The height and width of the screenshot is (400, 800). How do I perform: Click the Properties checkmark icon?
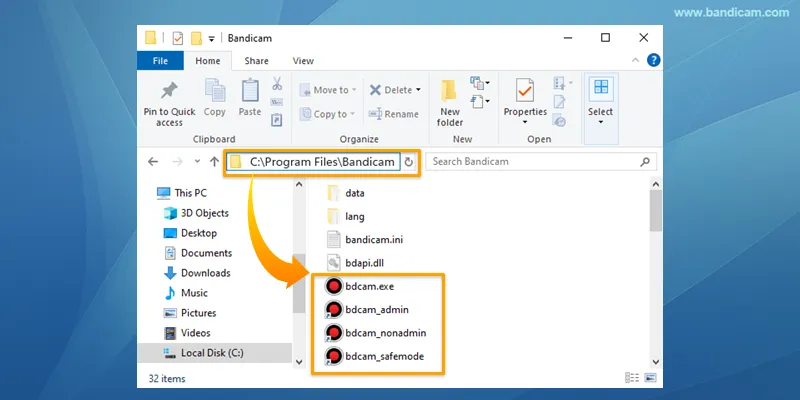(x=524, y=90)
